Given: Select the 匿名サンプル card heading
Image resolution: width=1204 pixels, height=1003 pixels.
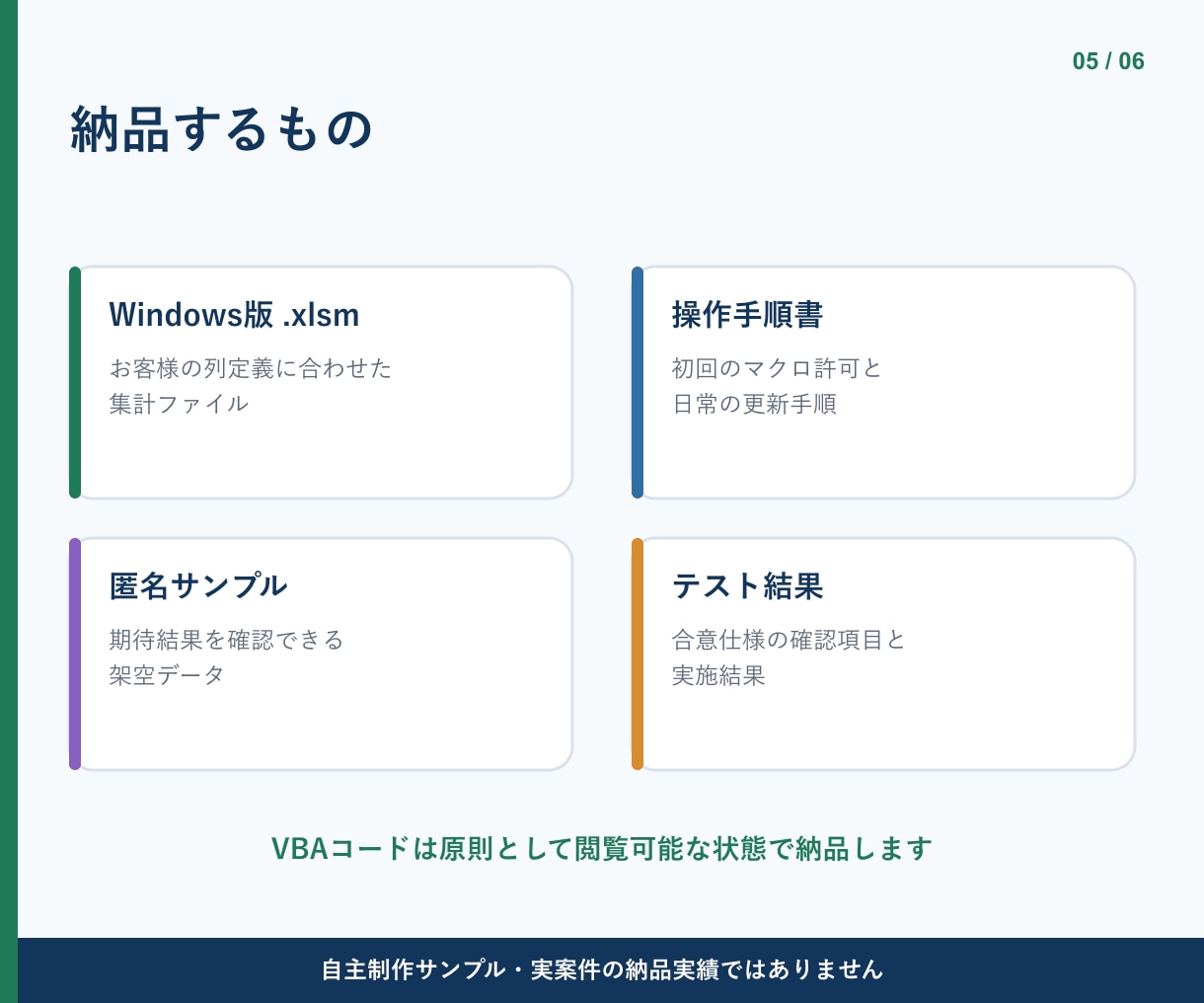Looking at the screenshot, I should [198, 585].
